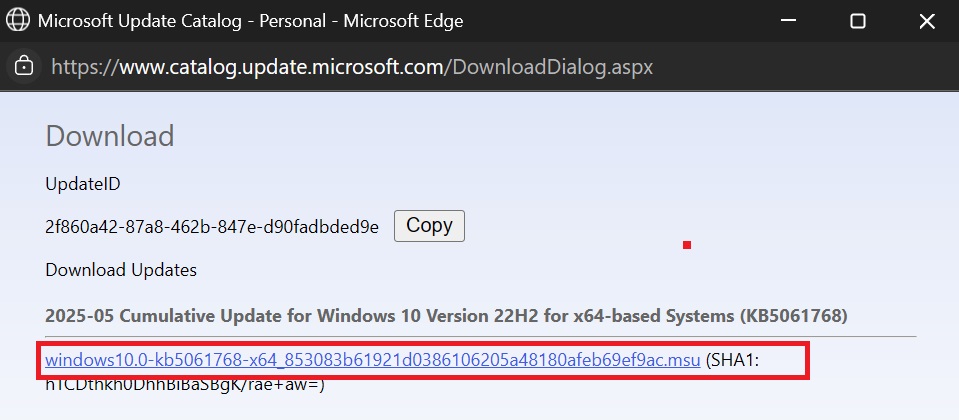Maximize the Edge download dialog window
This screenshot has width=959, height=420.
(x=857, y=21)
